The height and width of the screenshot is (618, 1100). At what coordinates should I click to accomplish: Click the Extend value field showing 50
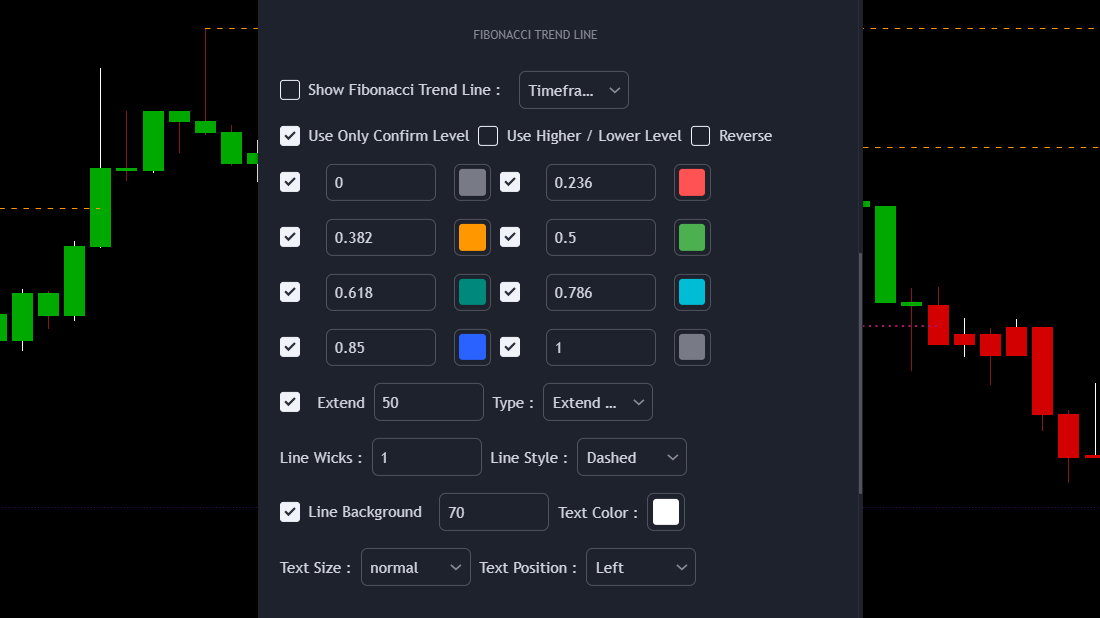[428, 402]
